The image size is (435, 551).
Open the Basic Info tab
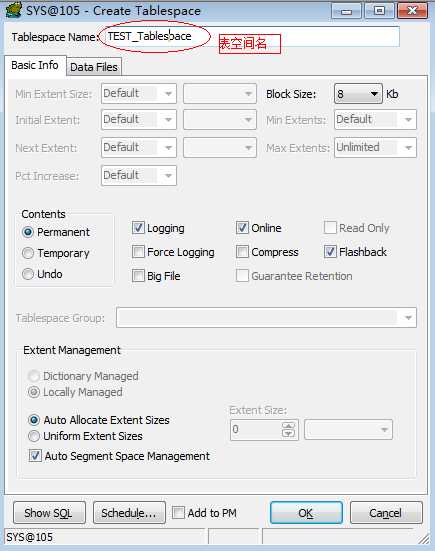[x=35, y=65]
